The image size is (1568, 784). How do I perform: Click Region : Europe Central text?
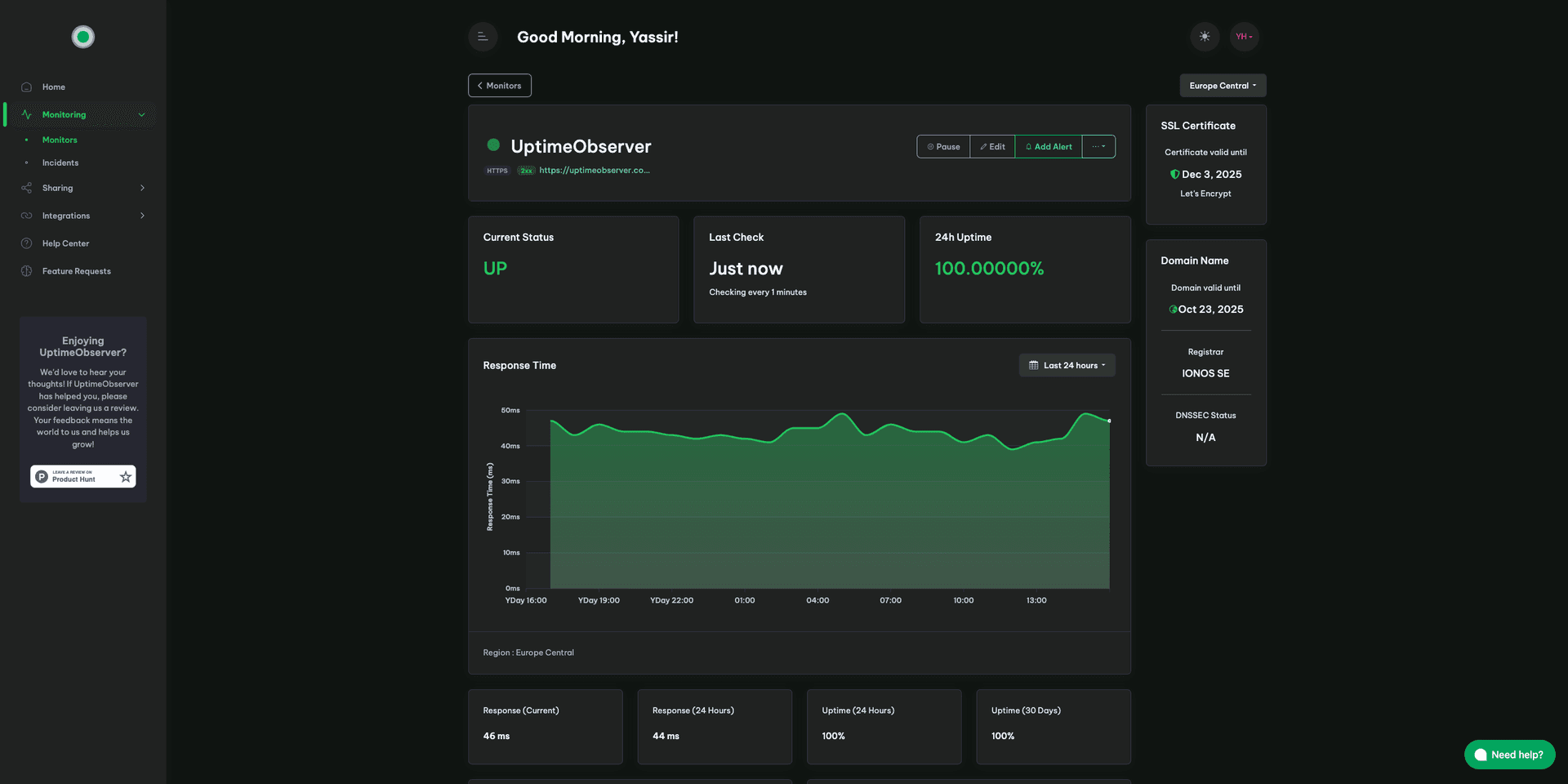pyautogui.click(x=528, y=653)
